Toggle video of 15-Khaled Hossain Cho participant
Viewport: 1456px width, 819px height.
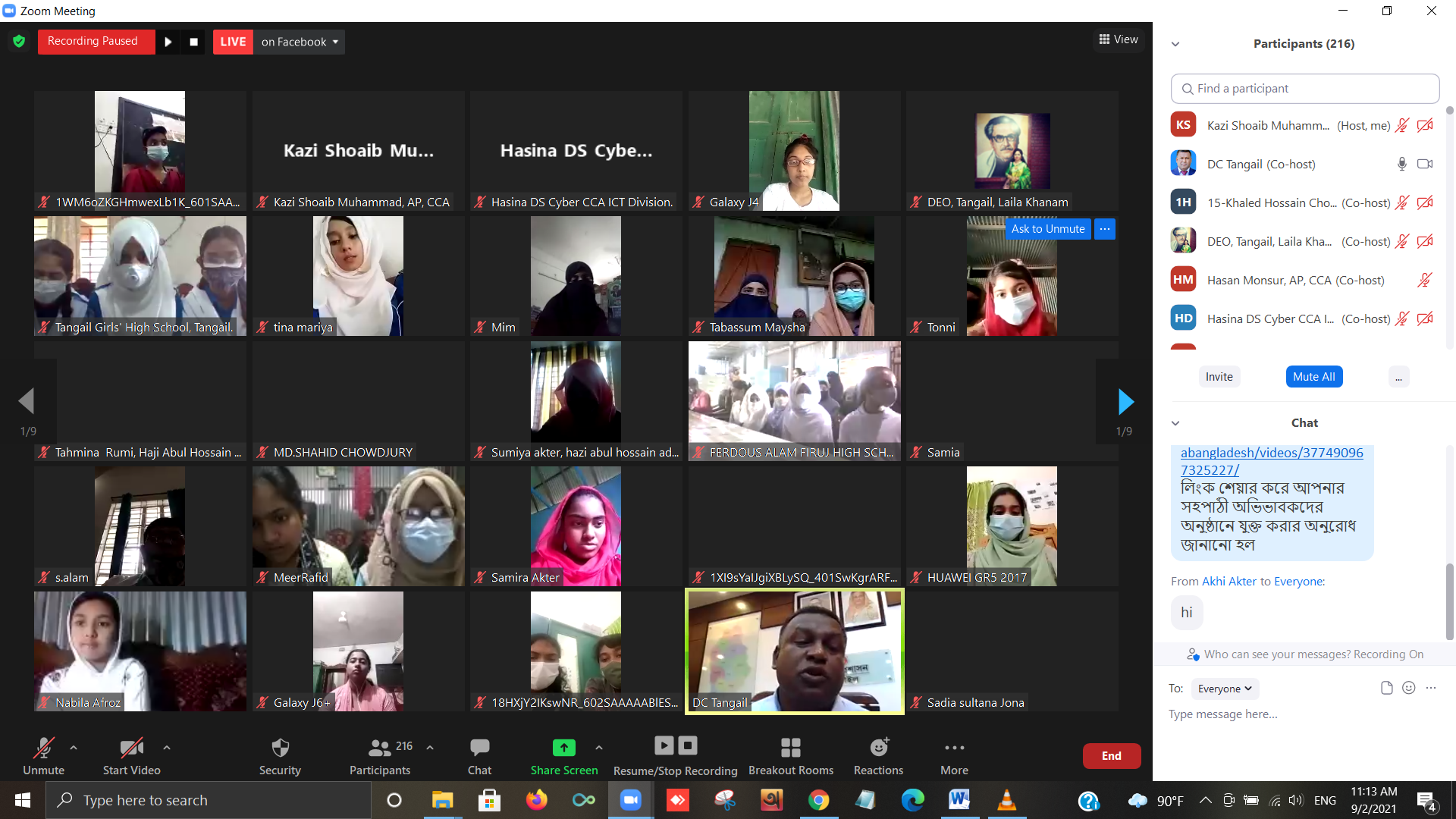point(1426,203)
